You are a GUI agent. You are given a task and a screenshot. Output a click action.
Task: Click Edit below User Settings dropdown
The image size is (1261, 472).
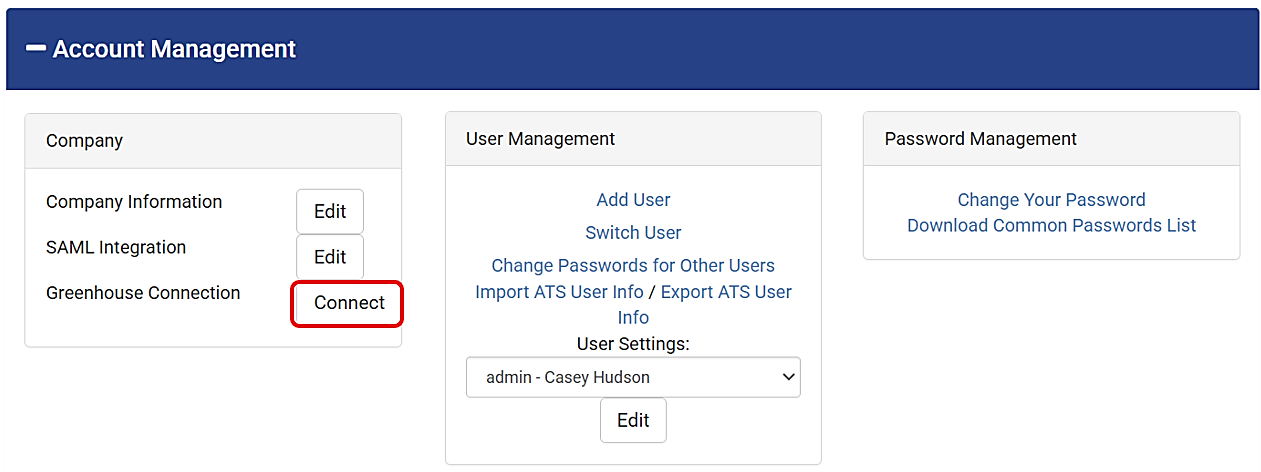633,420
